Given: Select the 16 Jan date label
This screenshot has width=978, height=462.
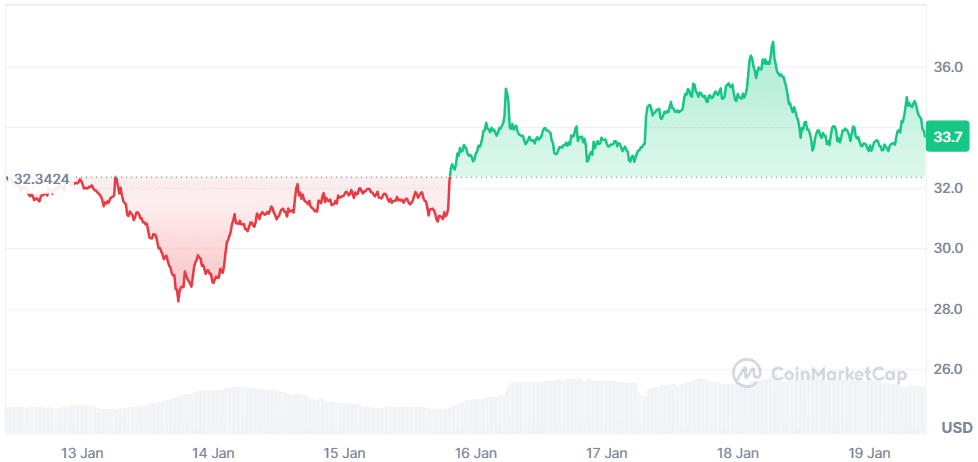Looking at the screenshot, I should 476,453.
